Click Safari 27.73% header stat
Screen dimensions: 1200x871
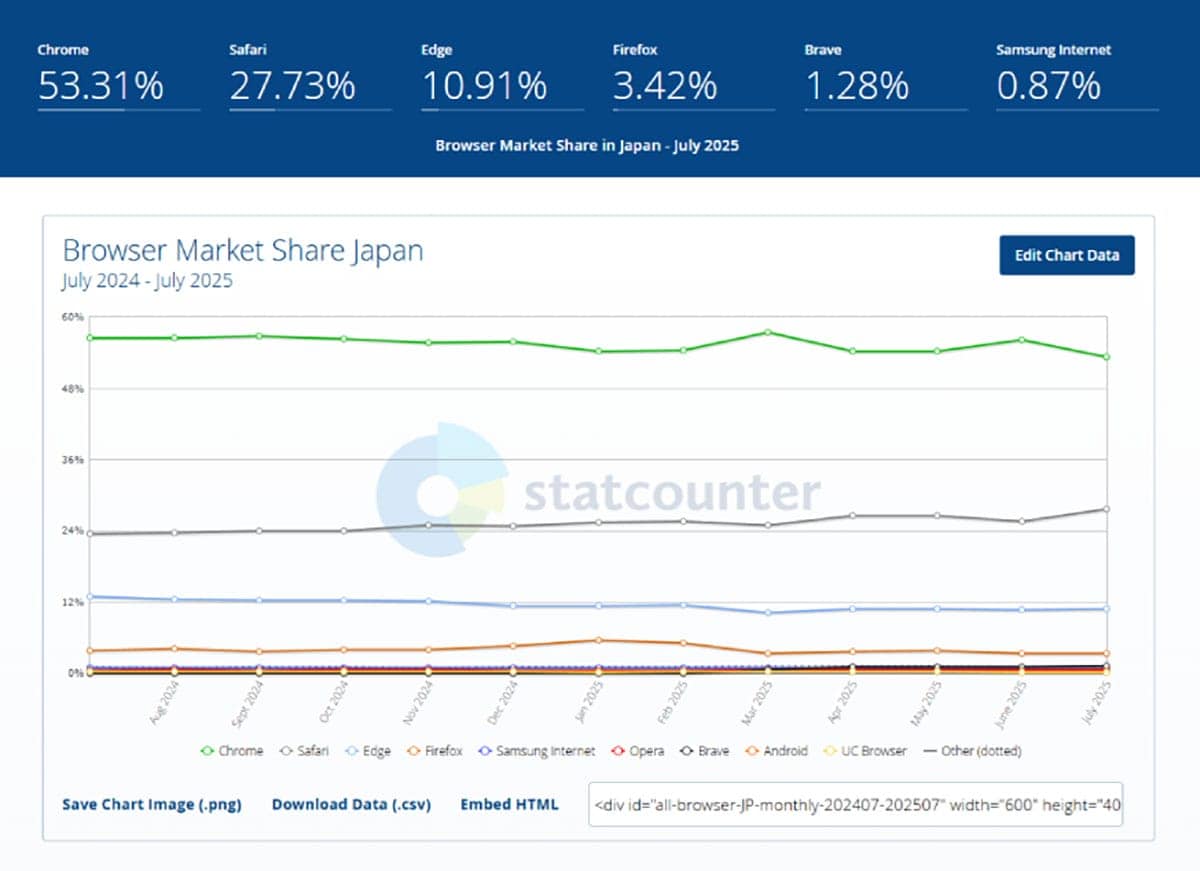[310, 76]
